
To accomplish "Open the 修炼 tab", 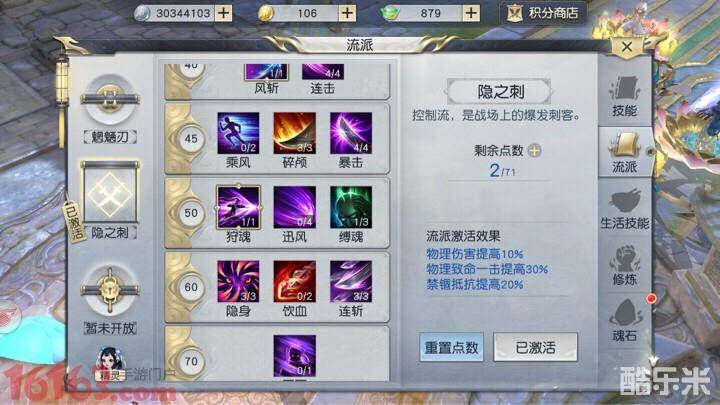I will coord(624,265).
